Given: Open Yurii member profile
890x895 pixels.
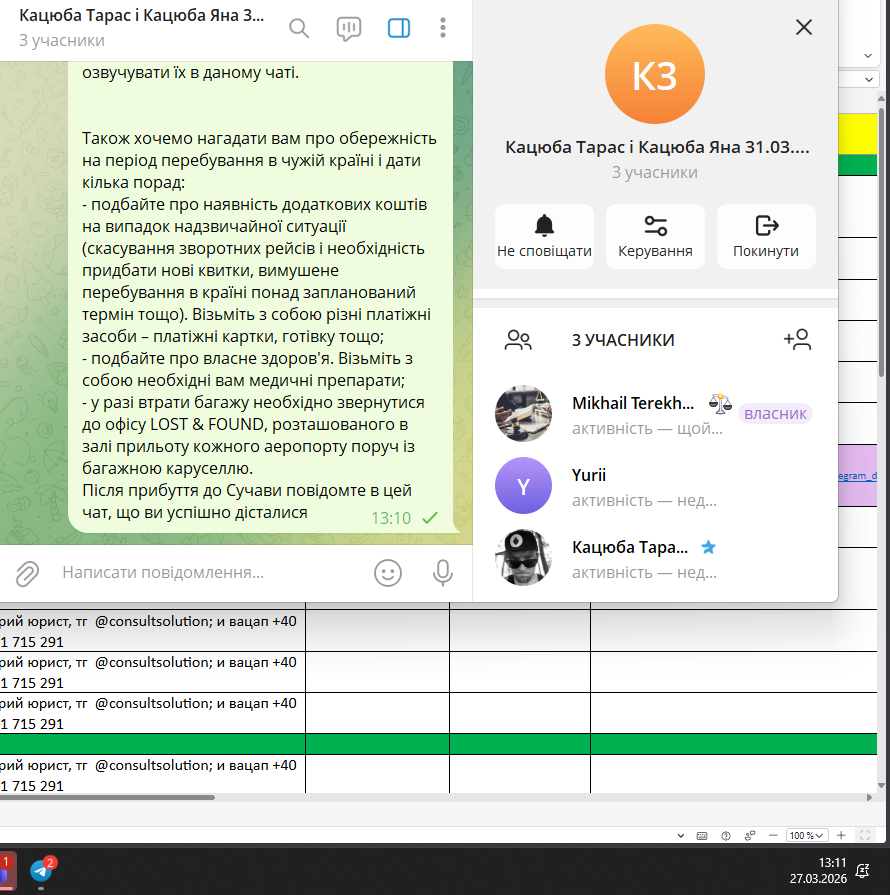Looking at the screenshot, I should click(x=654, y=486).
